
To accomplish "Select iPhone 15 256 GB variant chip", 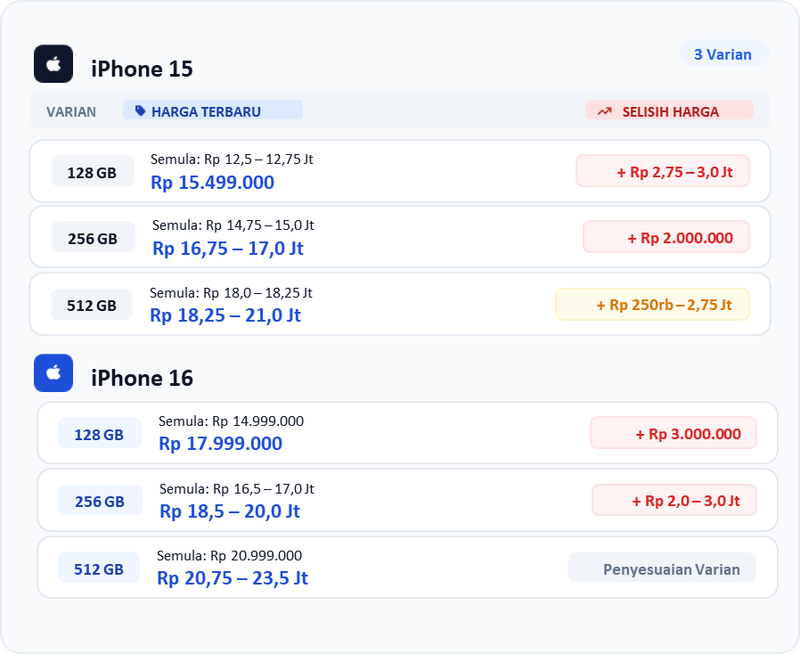I will coord(93,237).
